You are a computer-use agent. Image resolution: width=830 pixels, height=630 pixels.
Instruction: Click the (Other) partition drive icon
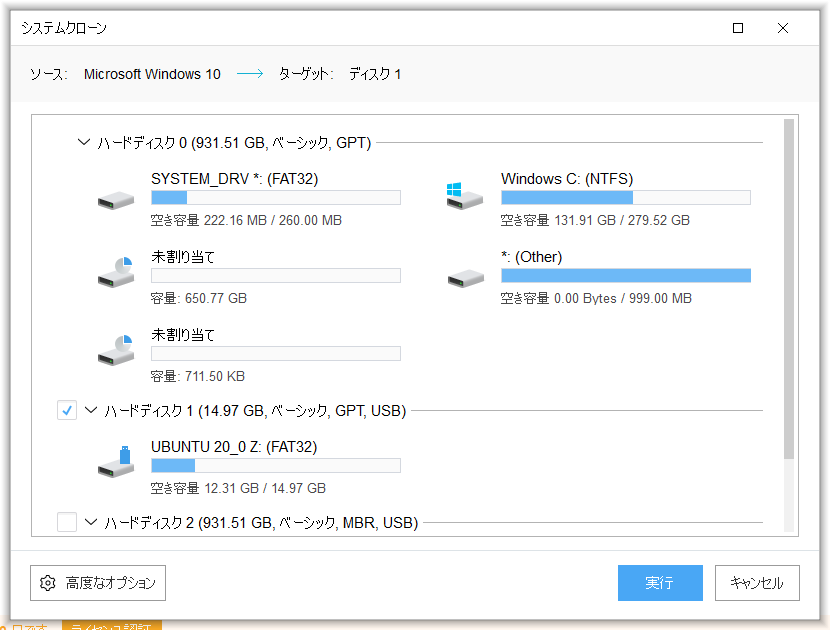(466, 278)
